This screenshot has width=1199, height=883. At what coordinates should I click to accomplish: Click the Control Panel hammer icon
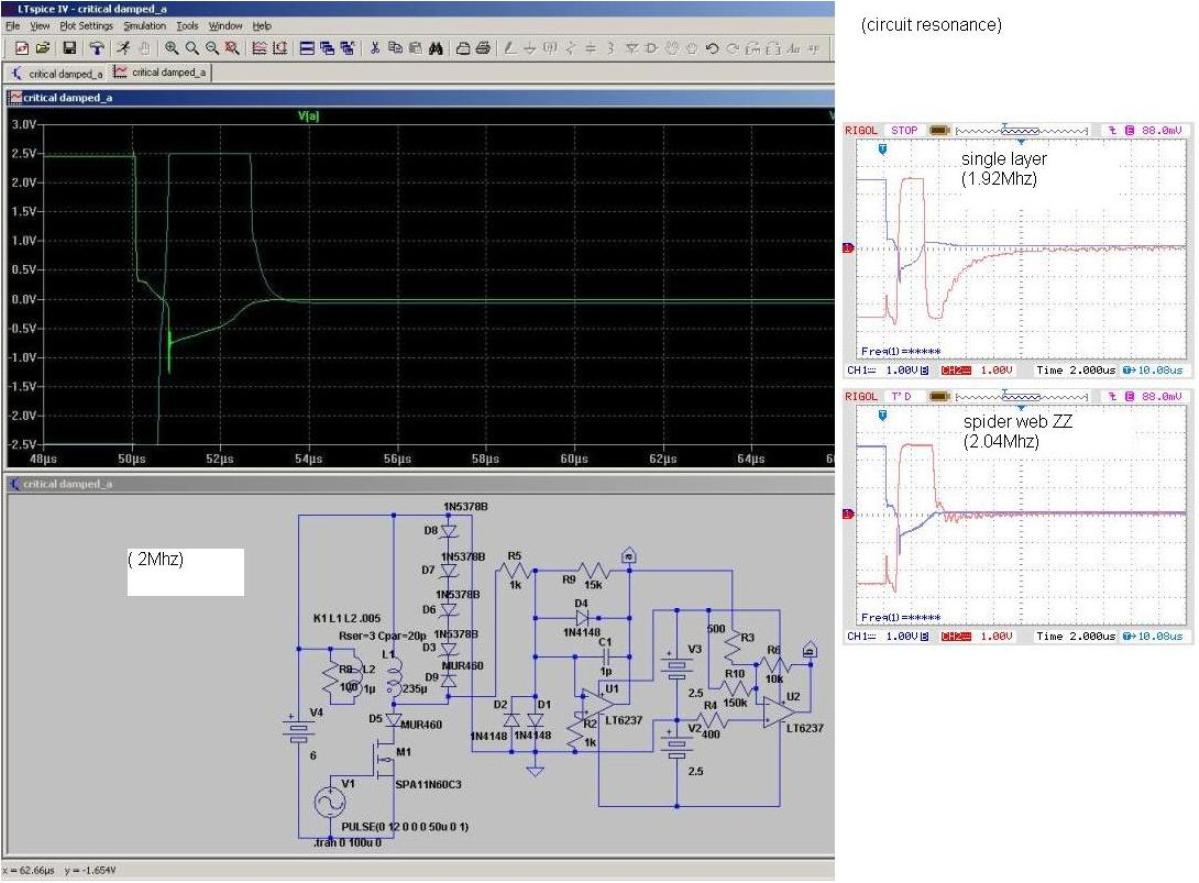point(96,48)
